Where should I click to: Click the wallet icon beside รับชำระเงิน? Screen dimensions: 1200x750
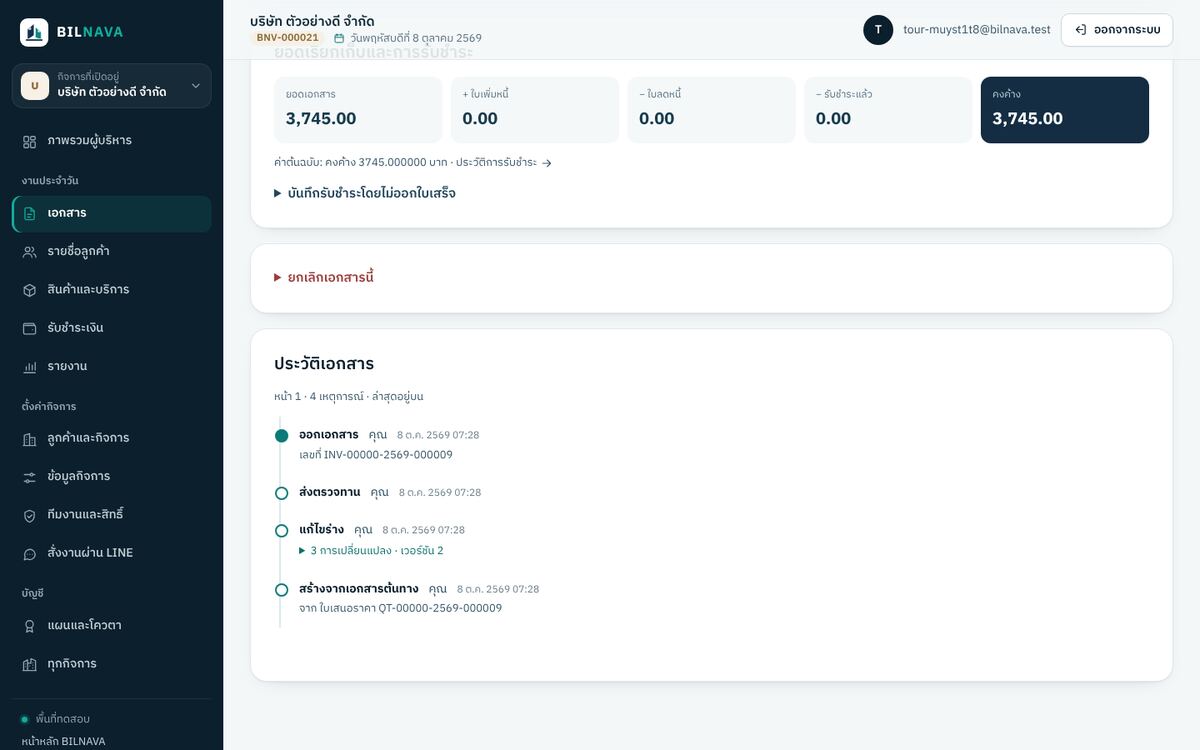30,328
